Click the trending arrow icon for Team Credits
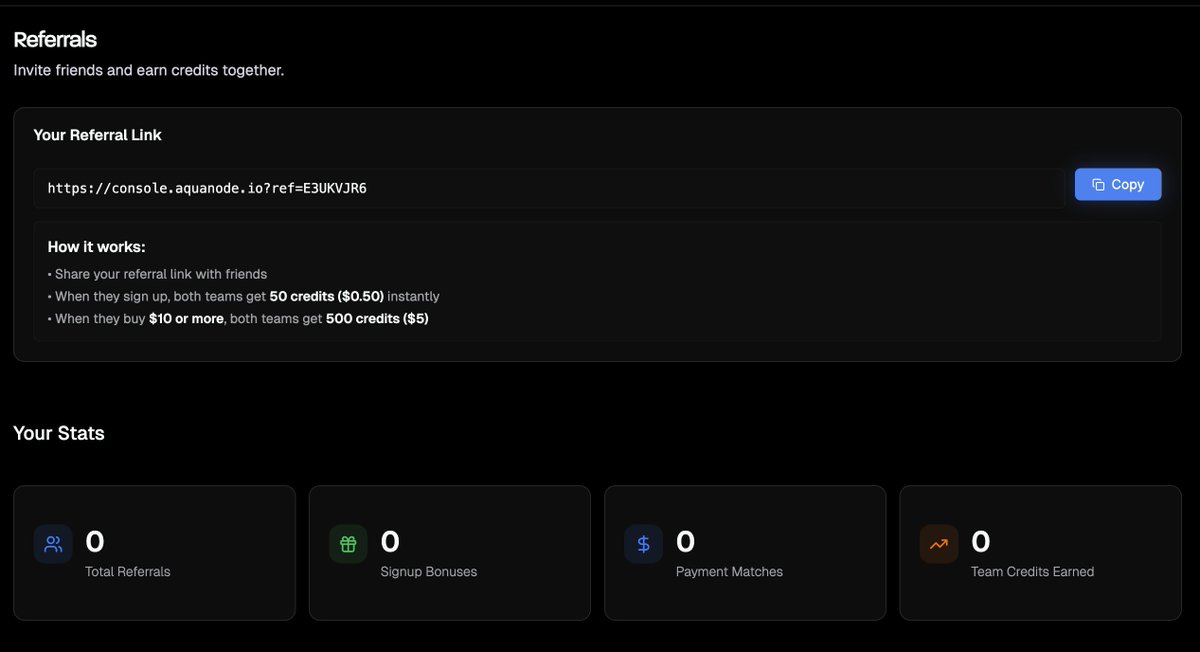 pos(939,544)
